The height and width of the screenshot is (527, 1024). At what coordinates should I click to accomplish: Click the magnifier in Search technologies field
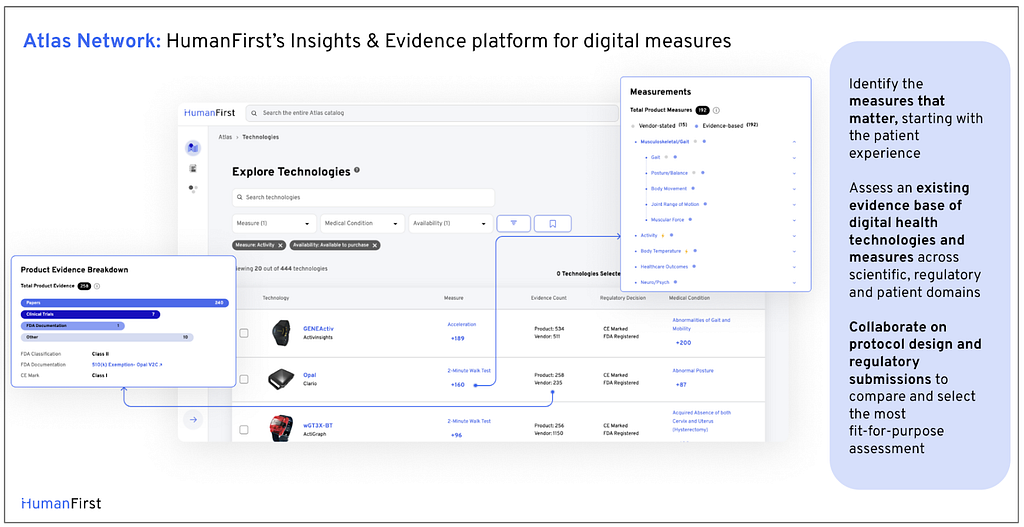[x=240, y=197]
